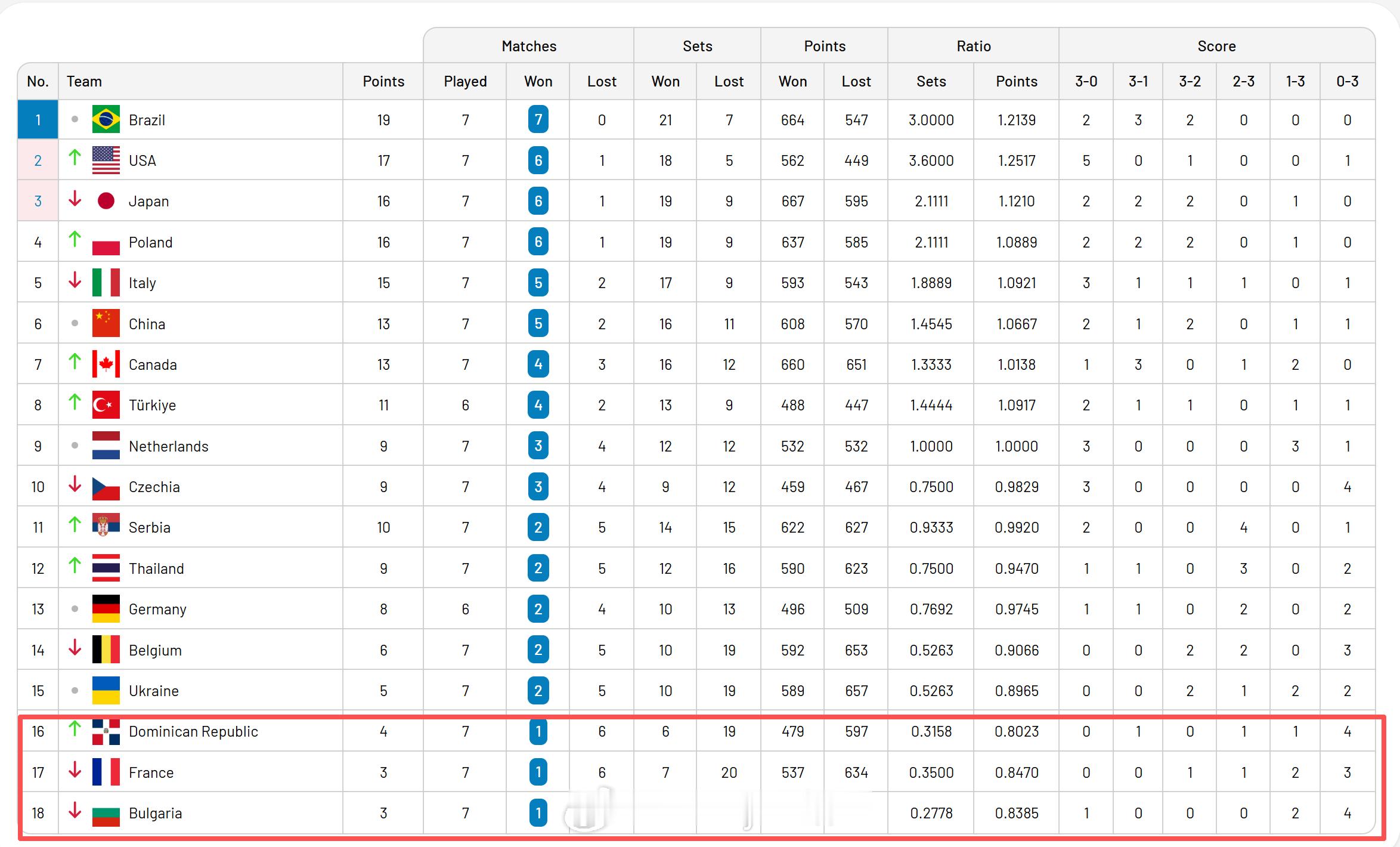This screenshot has height=847, width=1400.
Task: Open the Thailand team name link
Action: [156, 568]
